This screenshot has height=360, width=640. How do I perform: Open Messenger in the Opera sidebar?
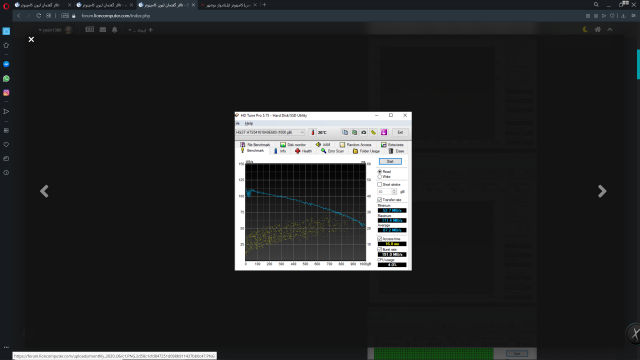6,64
